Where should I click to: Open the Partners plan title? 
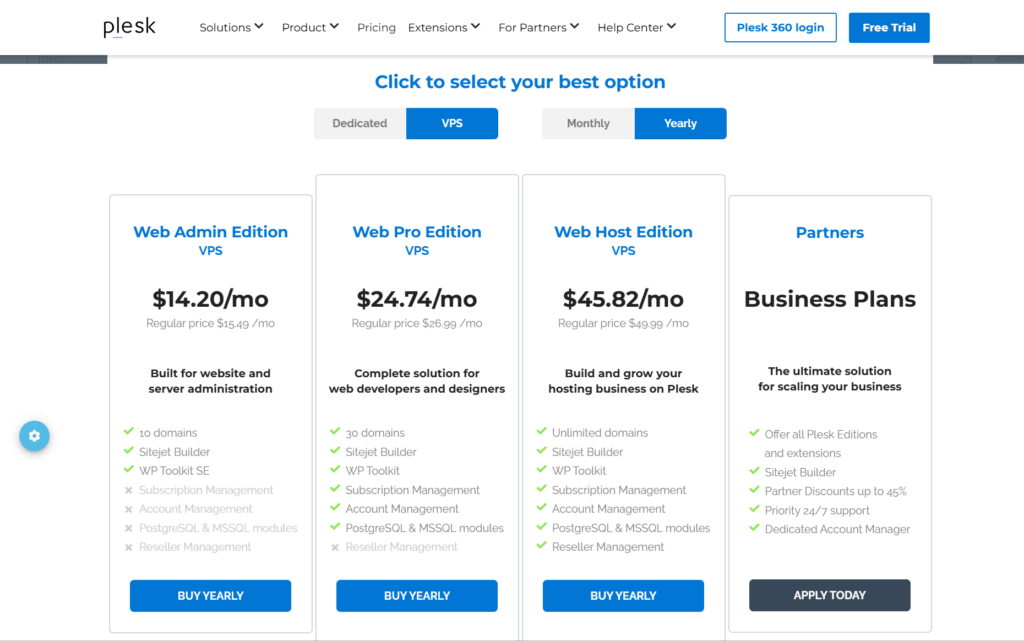point(829,233)
